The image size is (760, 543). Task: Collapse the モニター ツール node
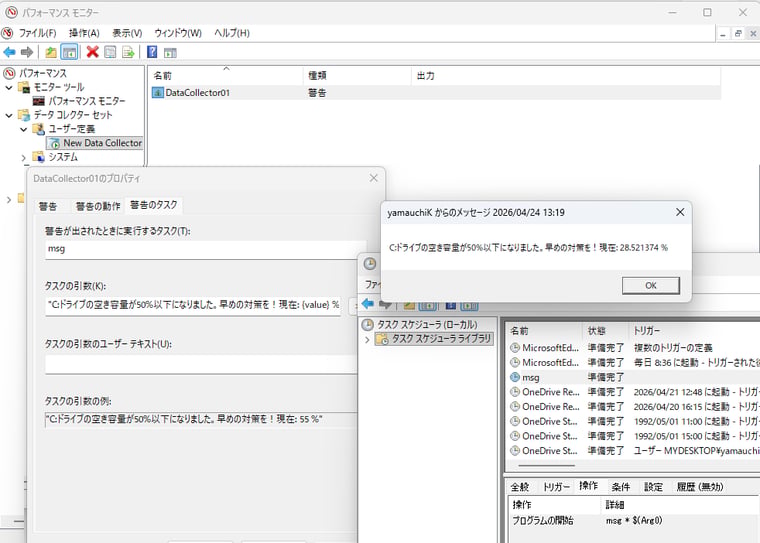(x=9, y=88)
